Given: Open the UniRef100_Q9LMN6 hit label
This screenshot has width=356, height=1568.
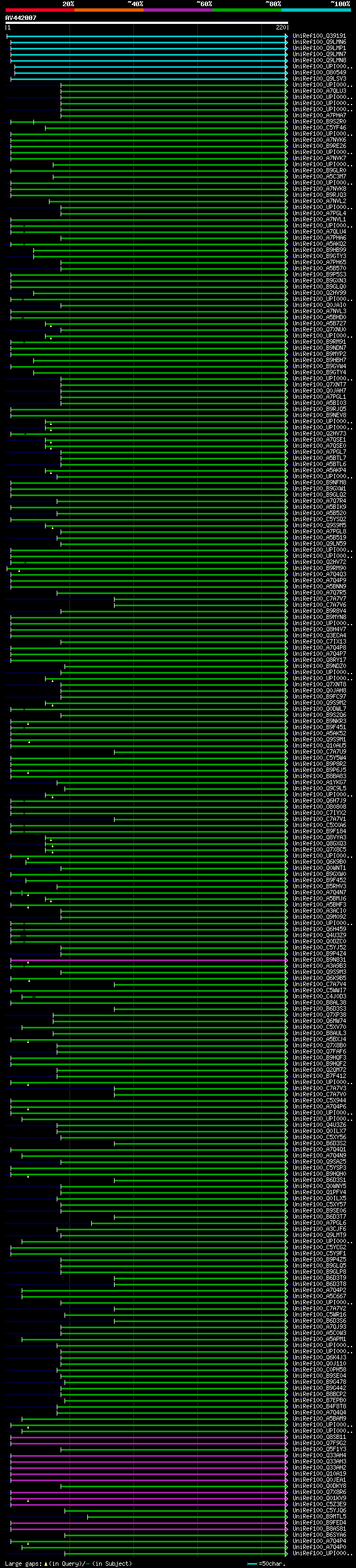Looking at the screenshot, I should [319, 42].
